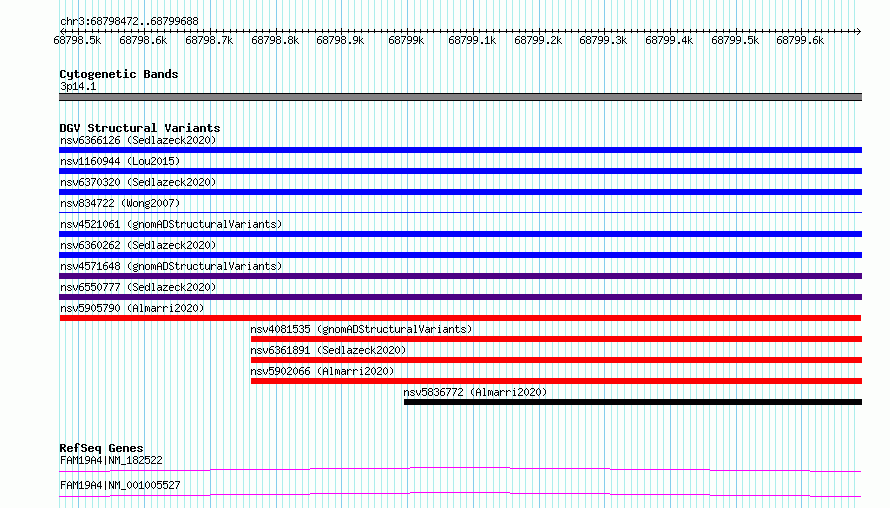Click the blue bar under nsv4521061
The image size is (890, 508).
coord(460,234)
